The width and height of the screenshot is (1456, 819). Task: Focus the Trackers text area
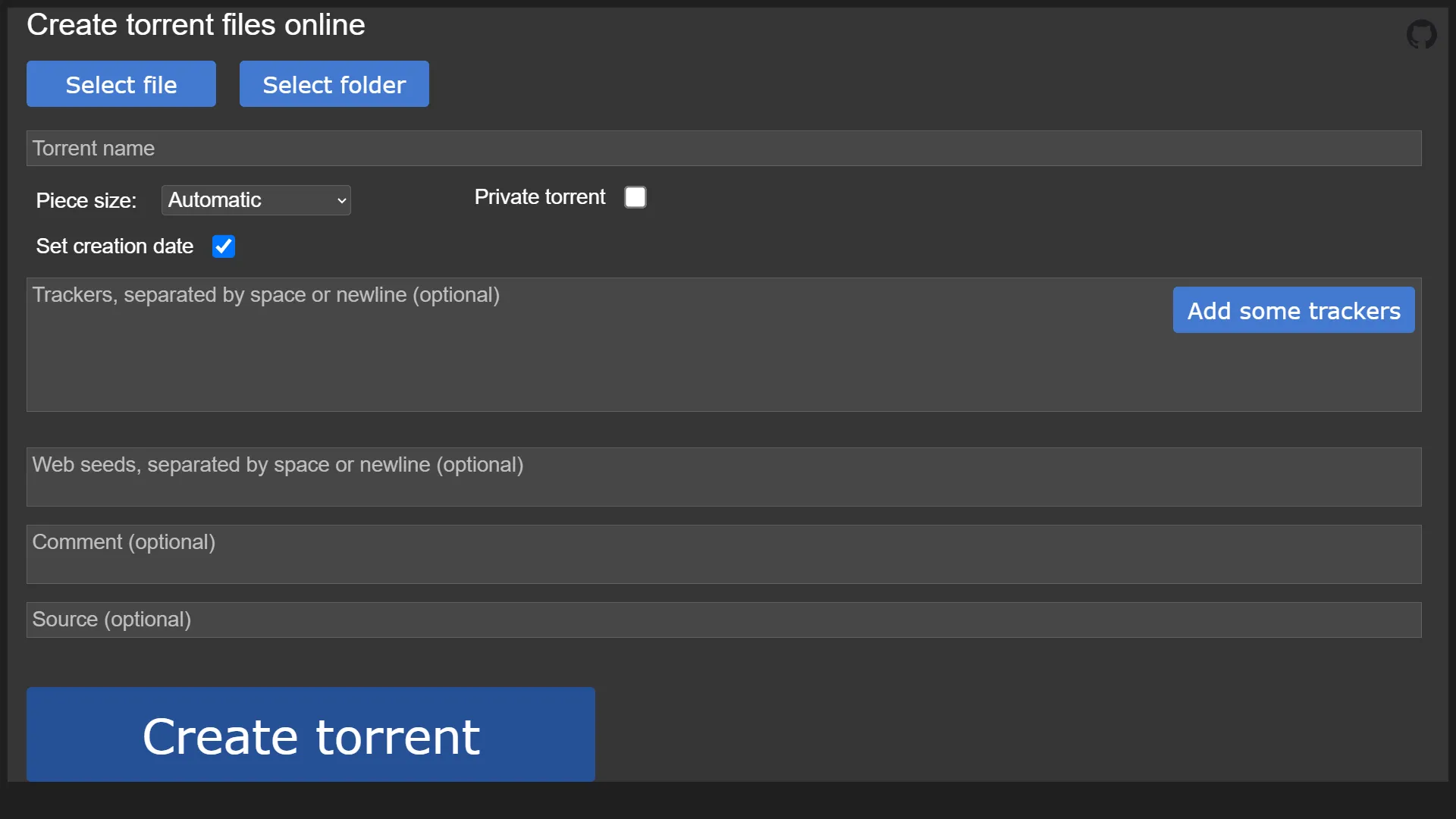pyautogui.click(x=531, y=345)
